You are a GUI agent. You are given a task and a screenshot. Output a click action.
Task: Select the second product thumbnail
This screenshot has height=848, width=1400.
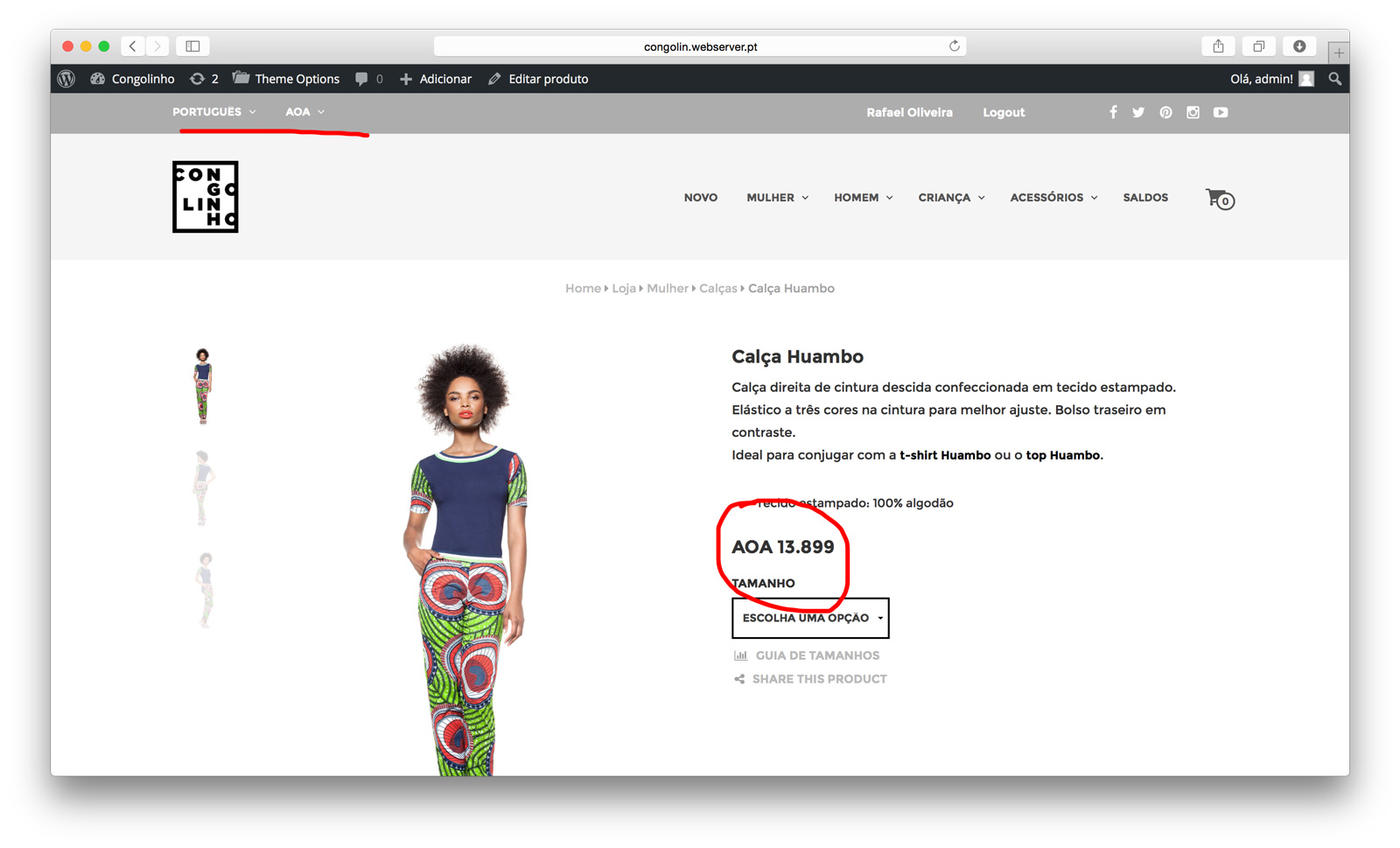pos(202,487)
